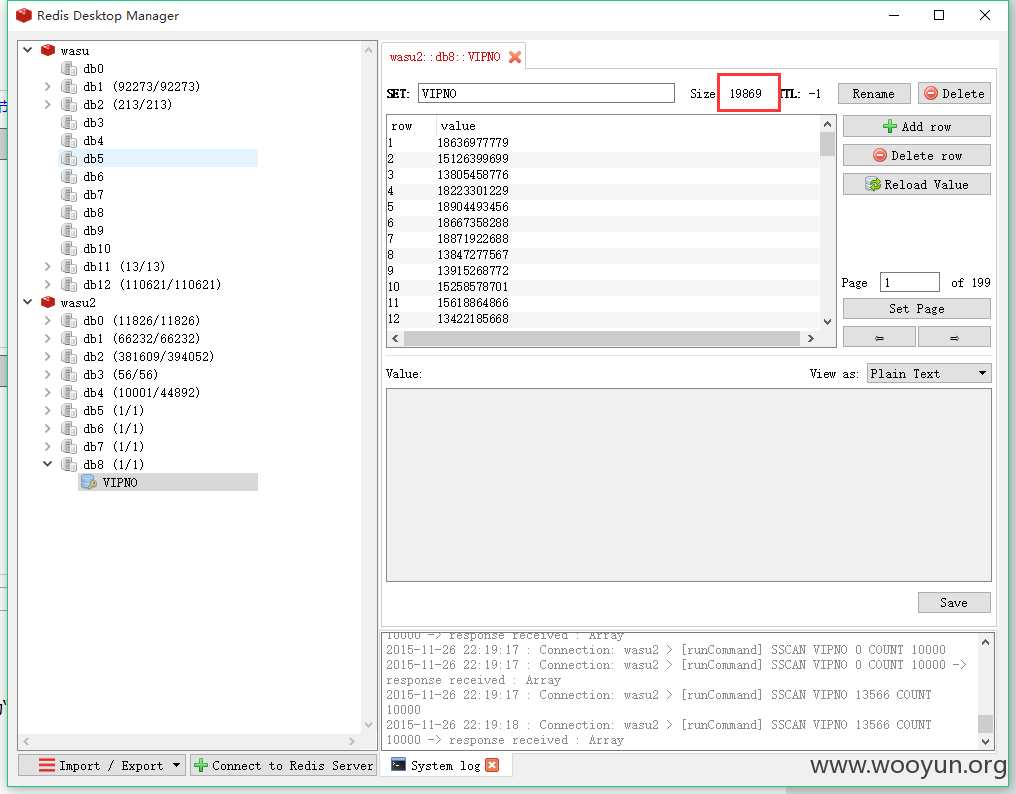This screenshot has width=1016, height=794.
Task: Click db4 (10001/44892) database icon
Action: (x=69, y=392)
